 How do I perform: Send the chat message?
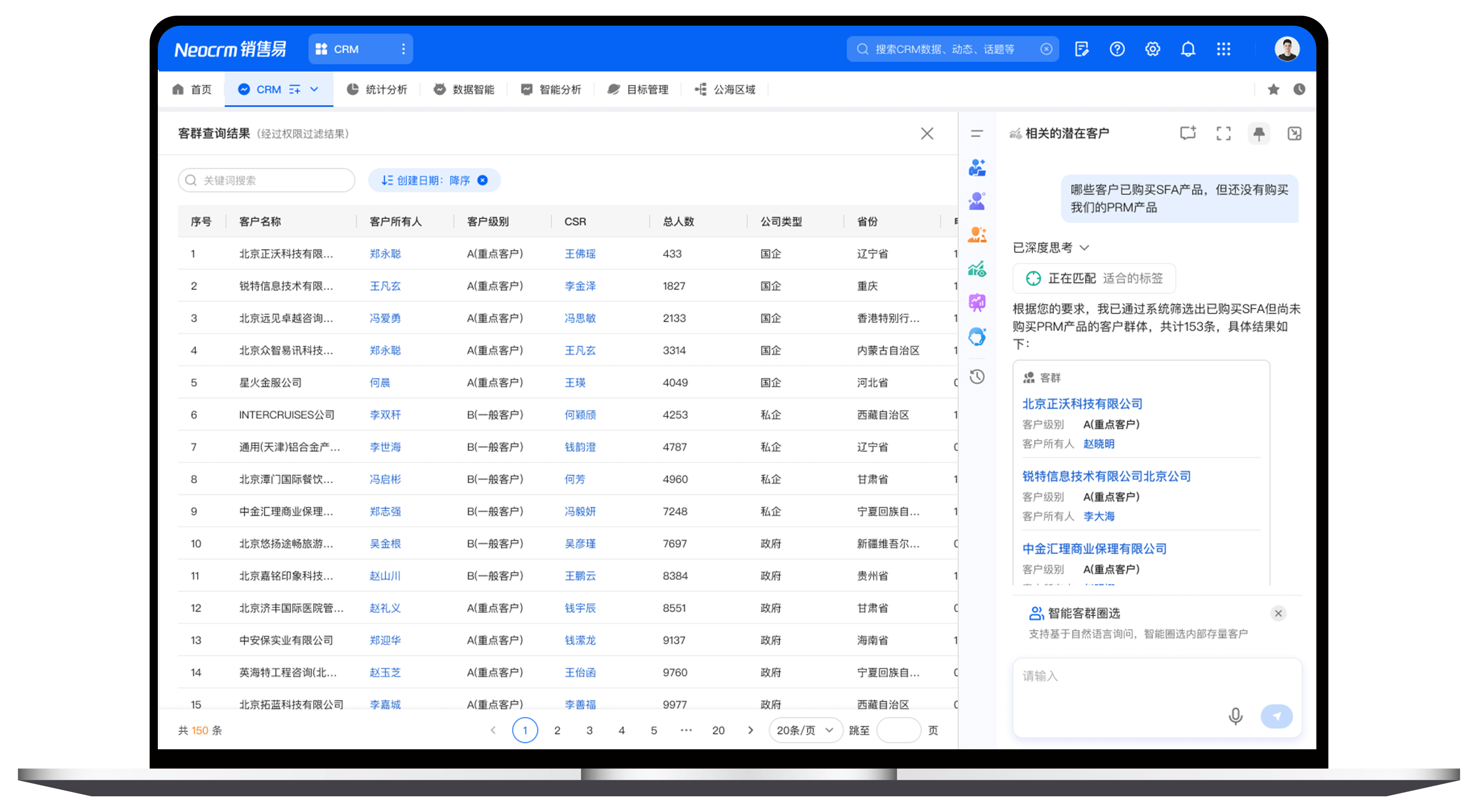(x=1276, y=716)
